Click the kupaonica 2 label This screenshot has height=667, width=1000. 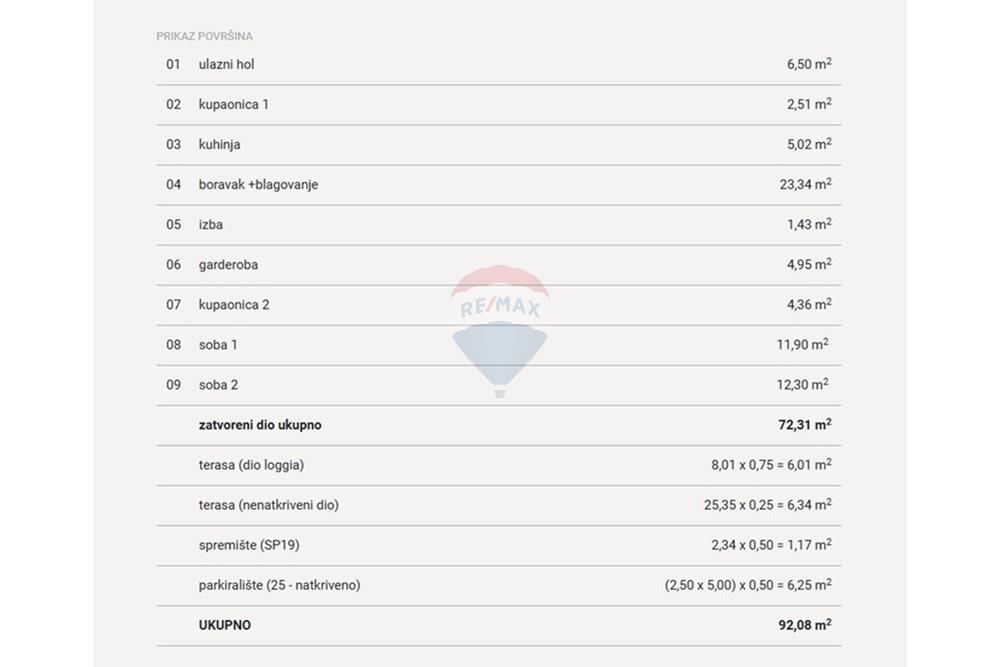[234, 305]
